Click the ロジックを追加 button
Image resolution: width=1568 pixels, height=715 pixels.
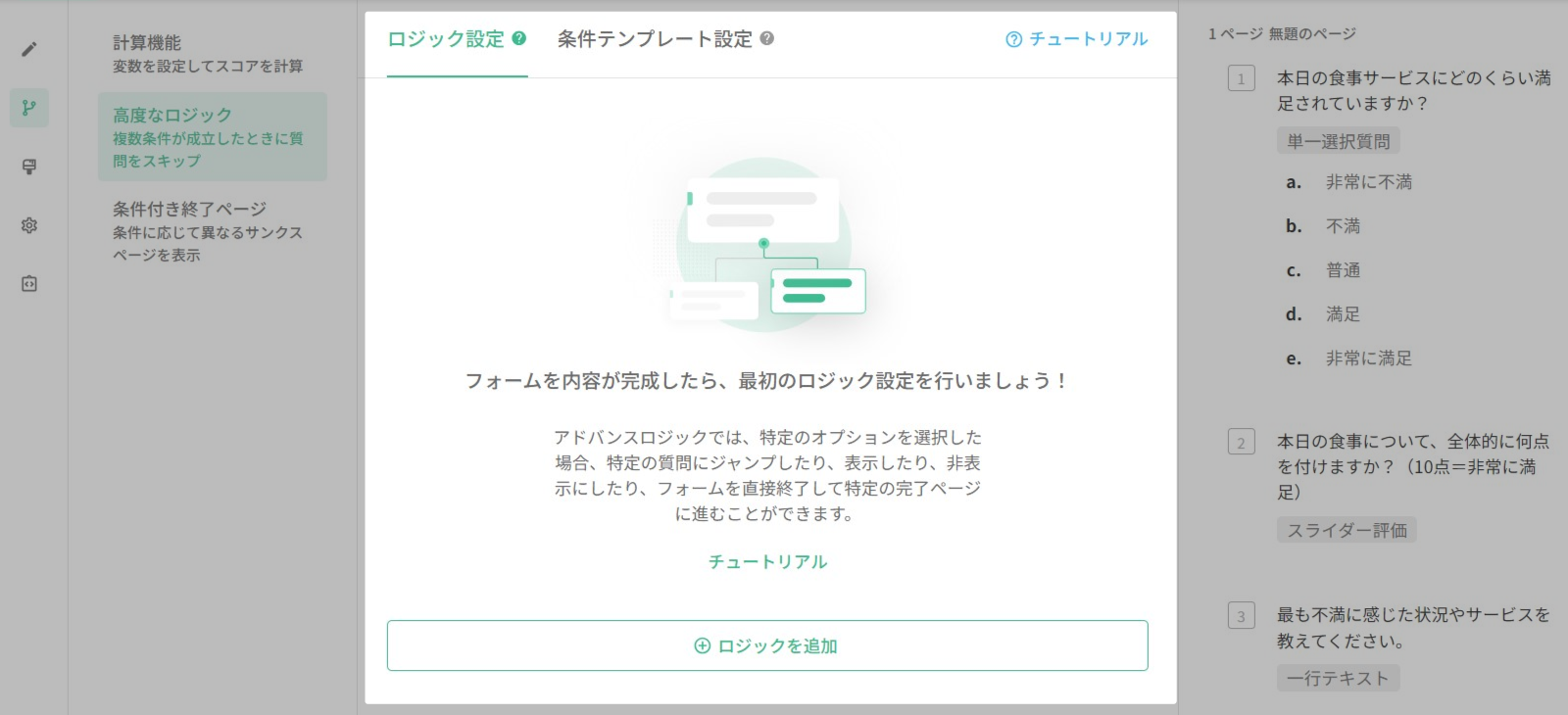pyautogui.click(x=767, y=645)
